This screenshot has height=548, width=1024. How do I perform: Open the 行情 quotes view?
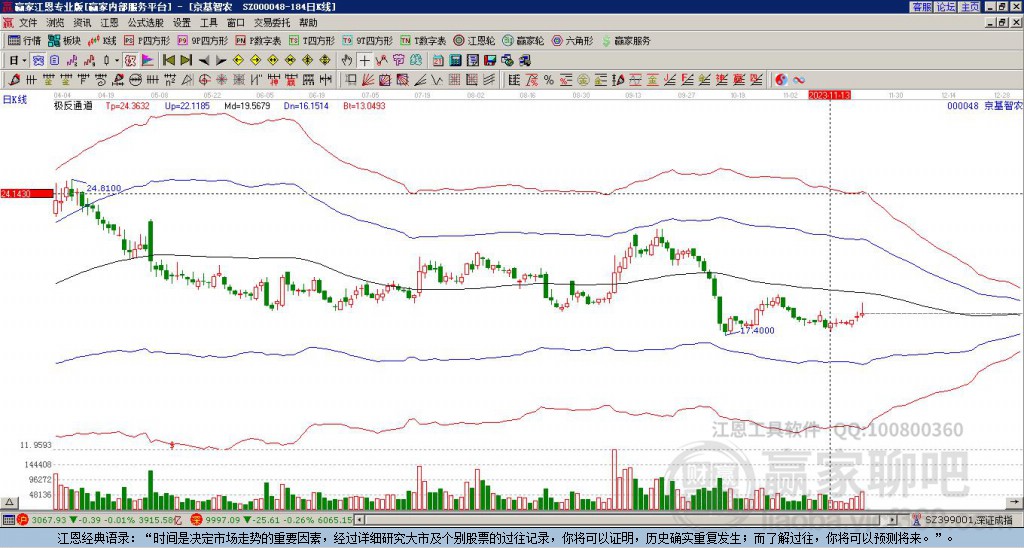point(25,40)
